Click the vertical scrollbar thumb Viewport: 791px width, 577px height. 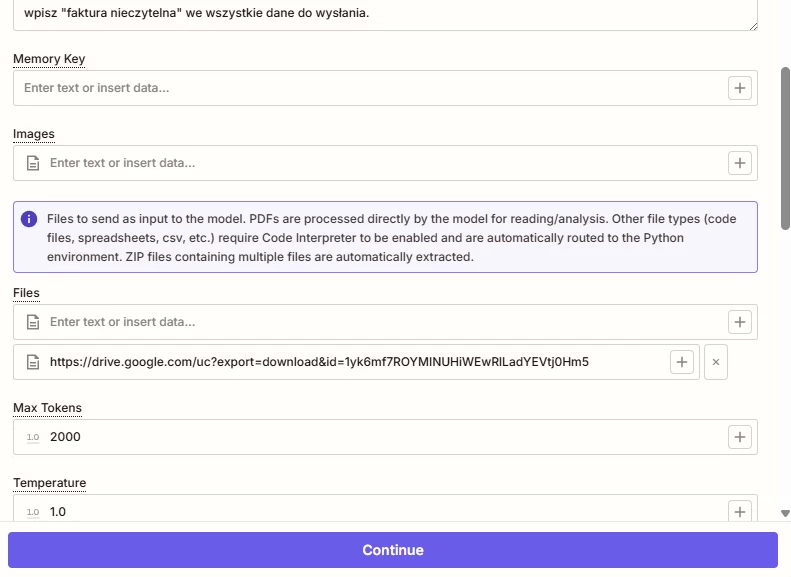tap(785, 148)
